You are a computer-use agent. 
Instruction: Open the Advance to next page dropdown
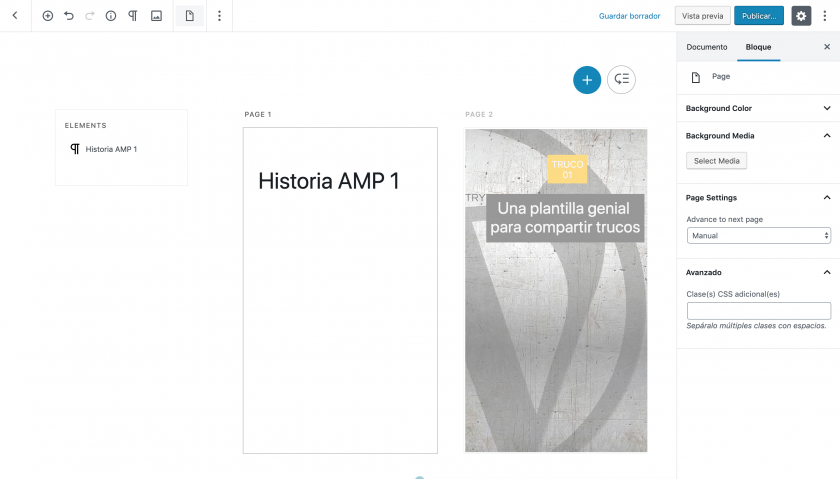tap(758, 236)
